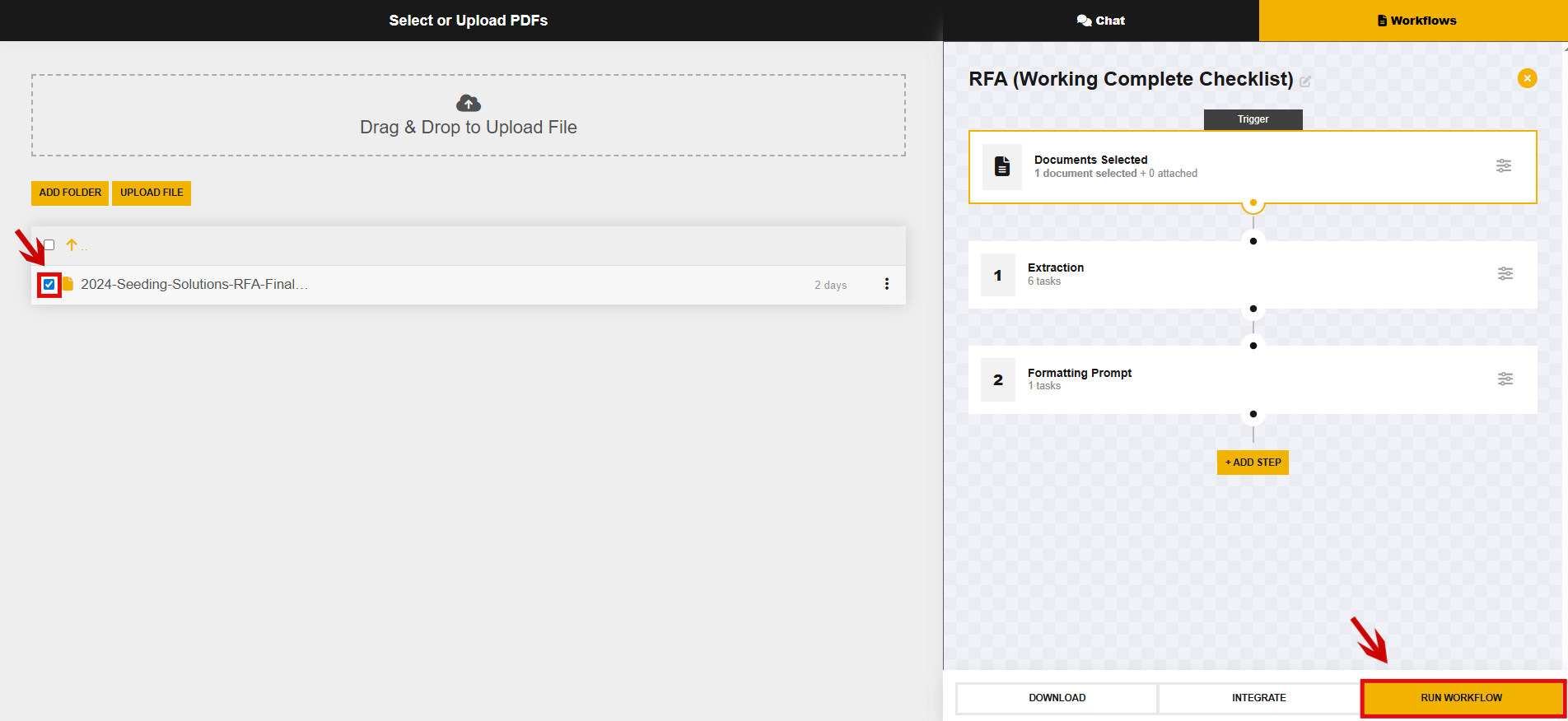Click the Add Folder button

pyautogui.click(x=70, y=193)
